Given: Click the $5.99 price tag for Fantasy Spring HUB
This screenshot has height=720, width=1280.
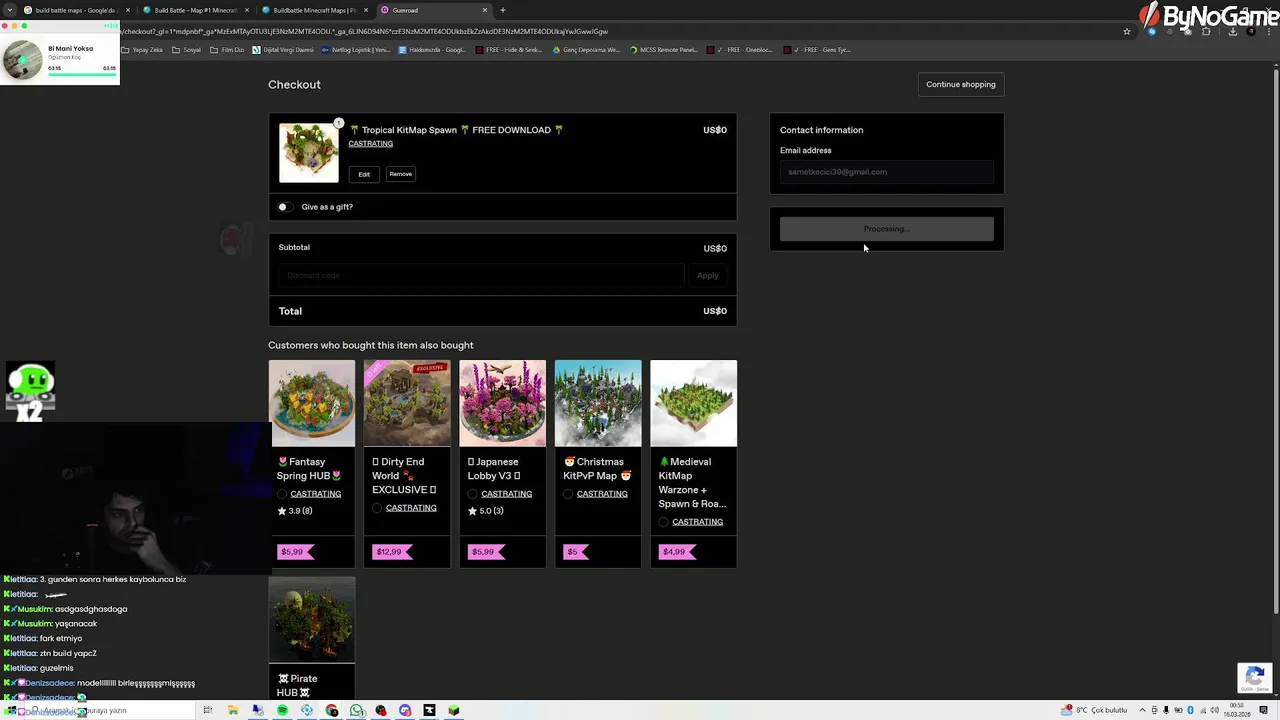Looking at the screenshot, I should [x=294, y=552].
